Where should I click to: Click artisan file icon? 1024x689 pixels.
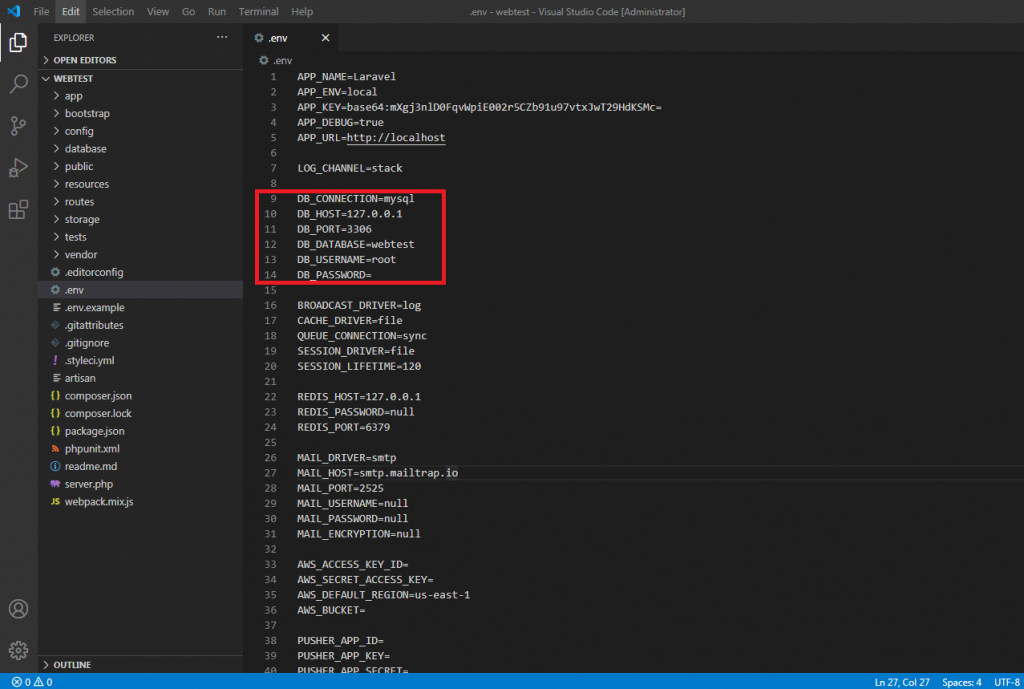point(57,378)
